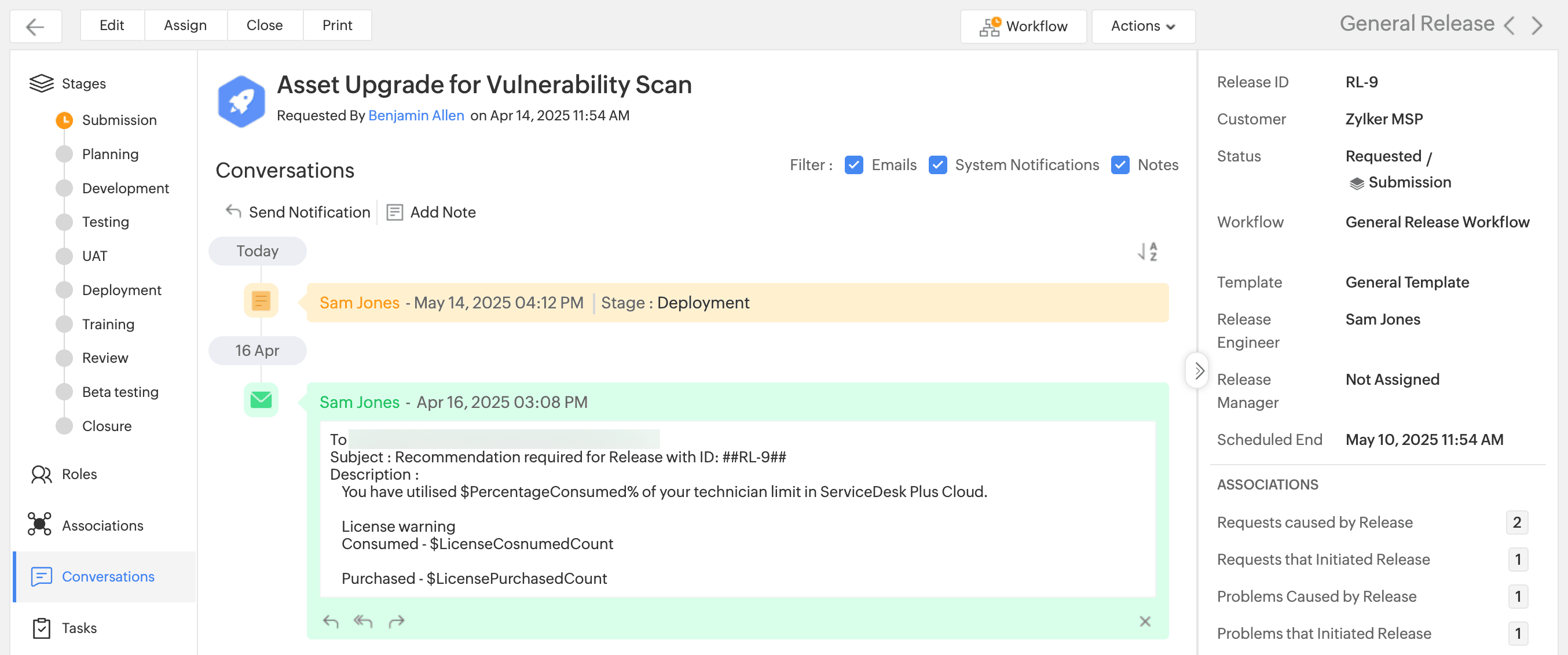Go to next release using right chevron
Screen dimensions: 1568x655
1537,25
